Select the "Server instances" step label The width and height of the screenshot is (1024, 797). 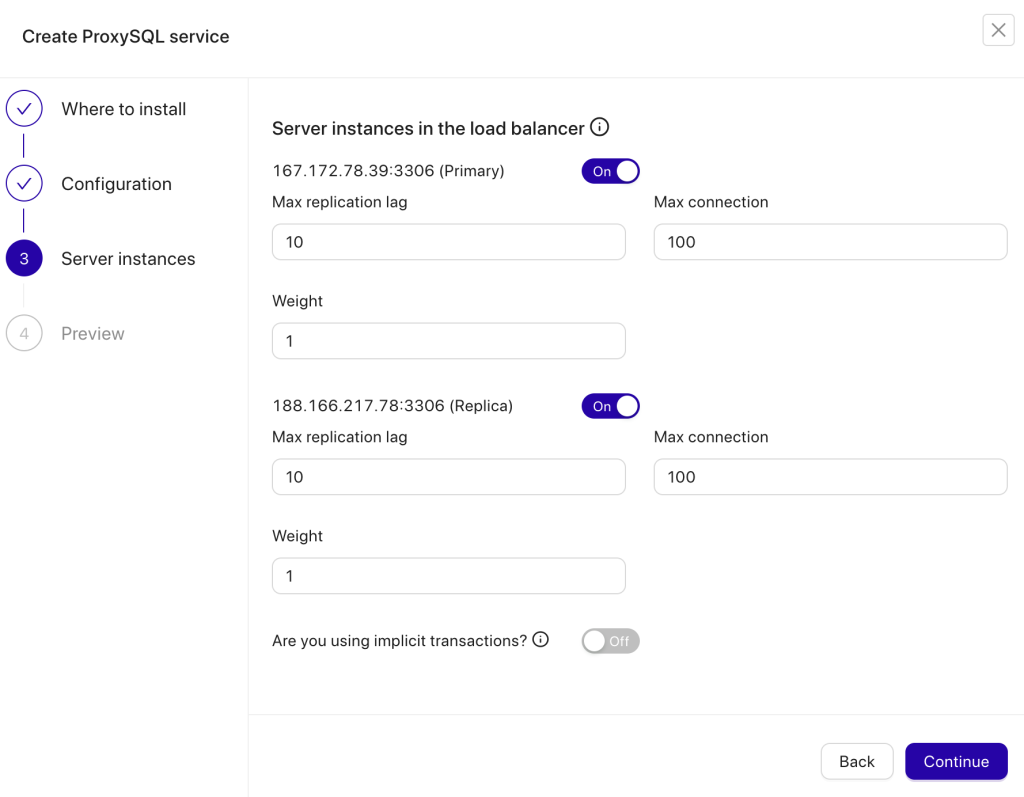pos(128,258)
